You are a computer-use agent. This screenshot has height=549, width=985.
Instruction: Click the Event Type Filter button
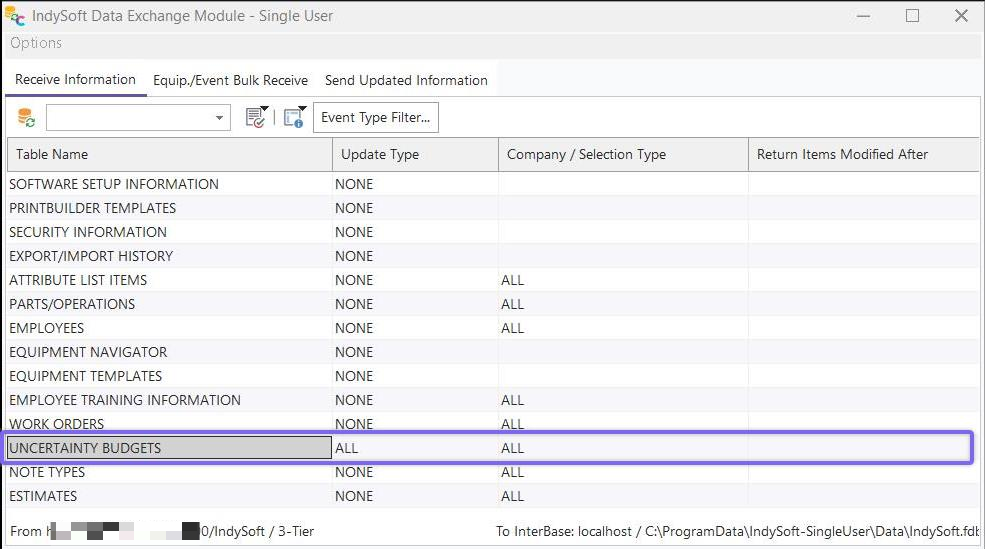point(375,118)
